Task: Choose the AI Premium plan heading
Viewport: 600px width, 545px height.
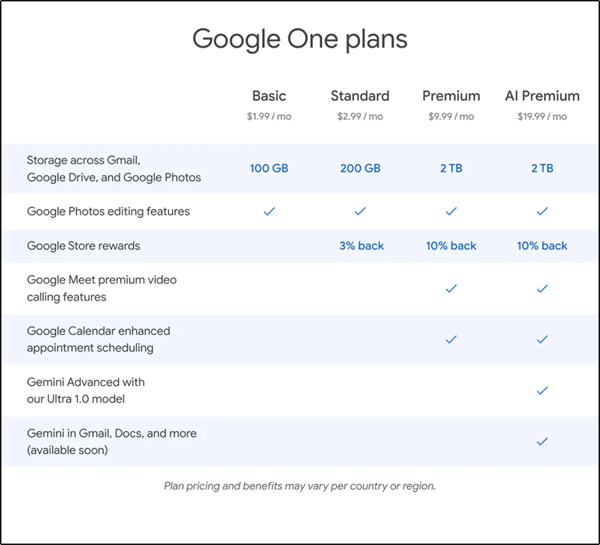Action: pyautogui.click(x=542, y=96)
